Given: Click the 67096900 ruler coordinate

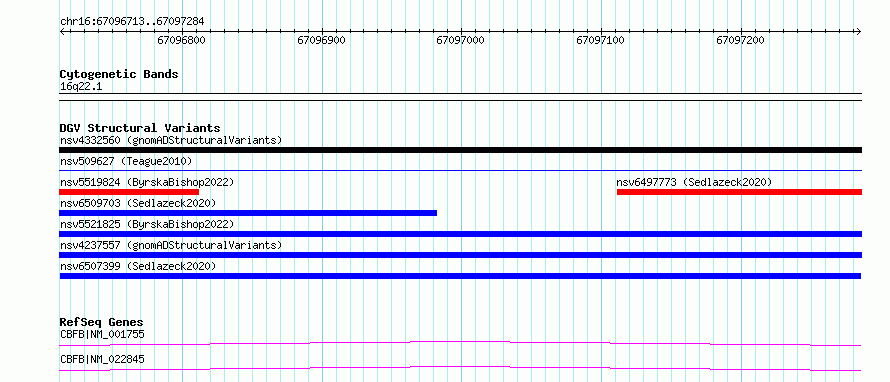Looking at the screenshot, I should 321,40.
